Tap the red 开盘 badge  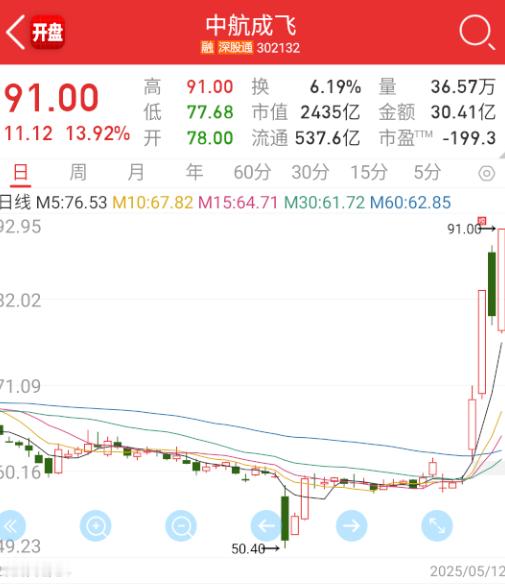[47, 32]
